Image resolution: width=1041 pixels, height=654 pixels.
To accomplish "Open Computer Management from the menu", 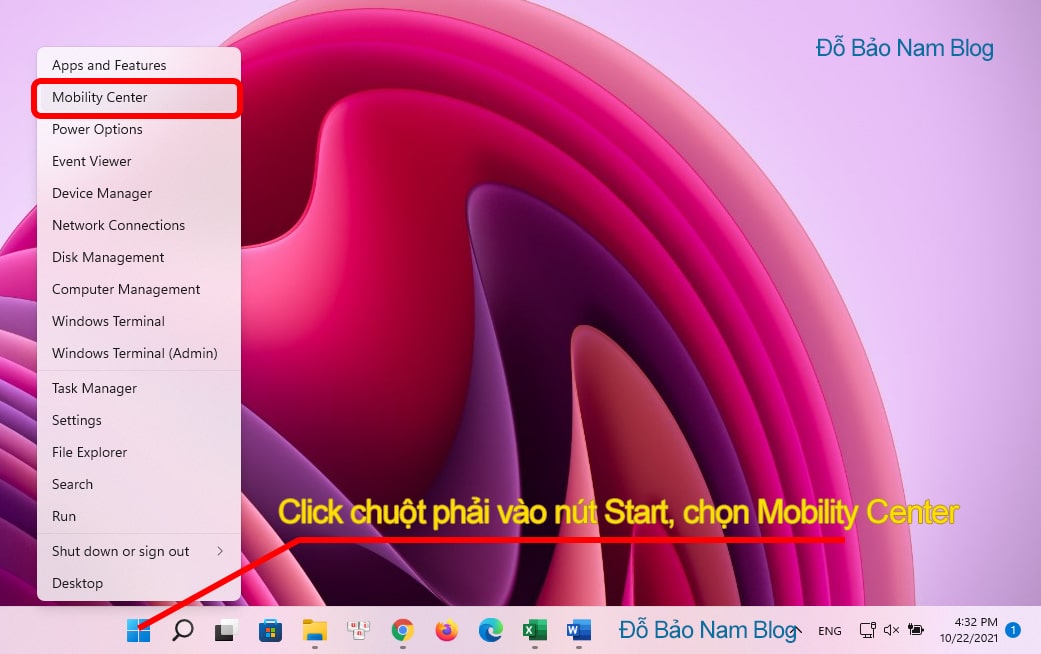I will [138, 289].
